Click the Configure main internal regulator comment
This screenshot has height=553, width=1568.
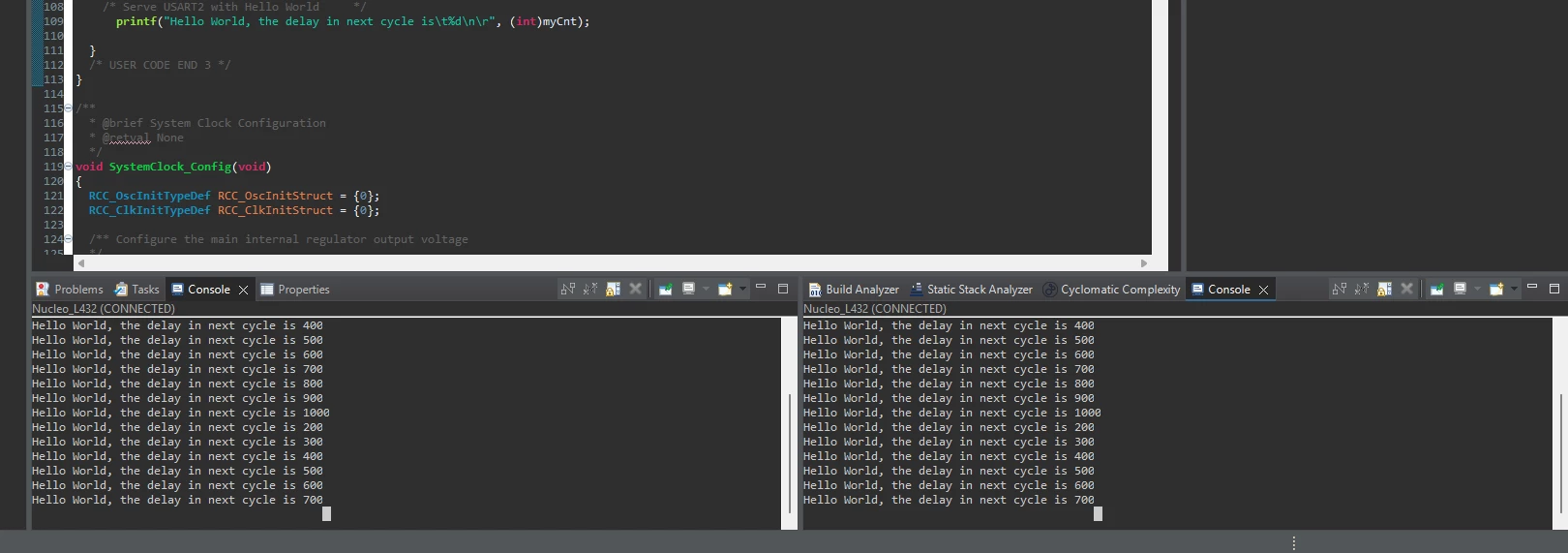click(279, 239)
